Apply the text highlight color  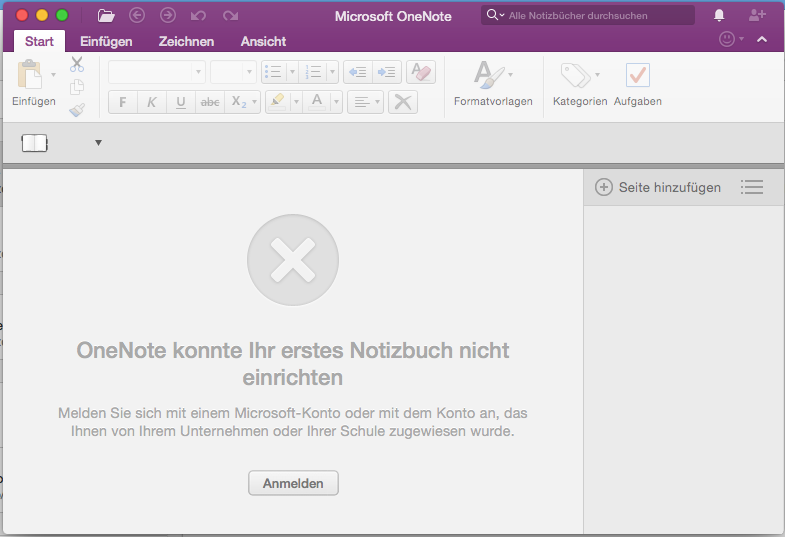[277, 103]
